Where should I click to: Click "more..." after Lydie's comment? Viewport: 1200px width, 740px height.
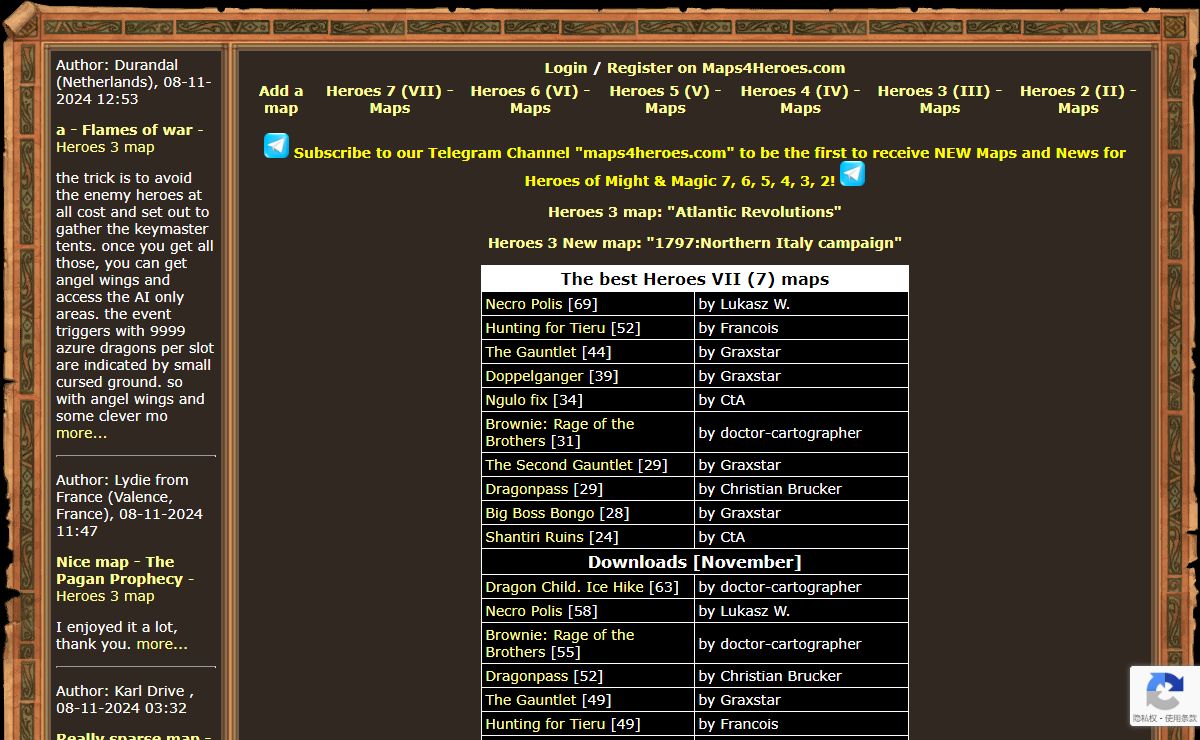pos(162,644)
